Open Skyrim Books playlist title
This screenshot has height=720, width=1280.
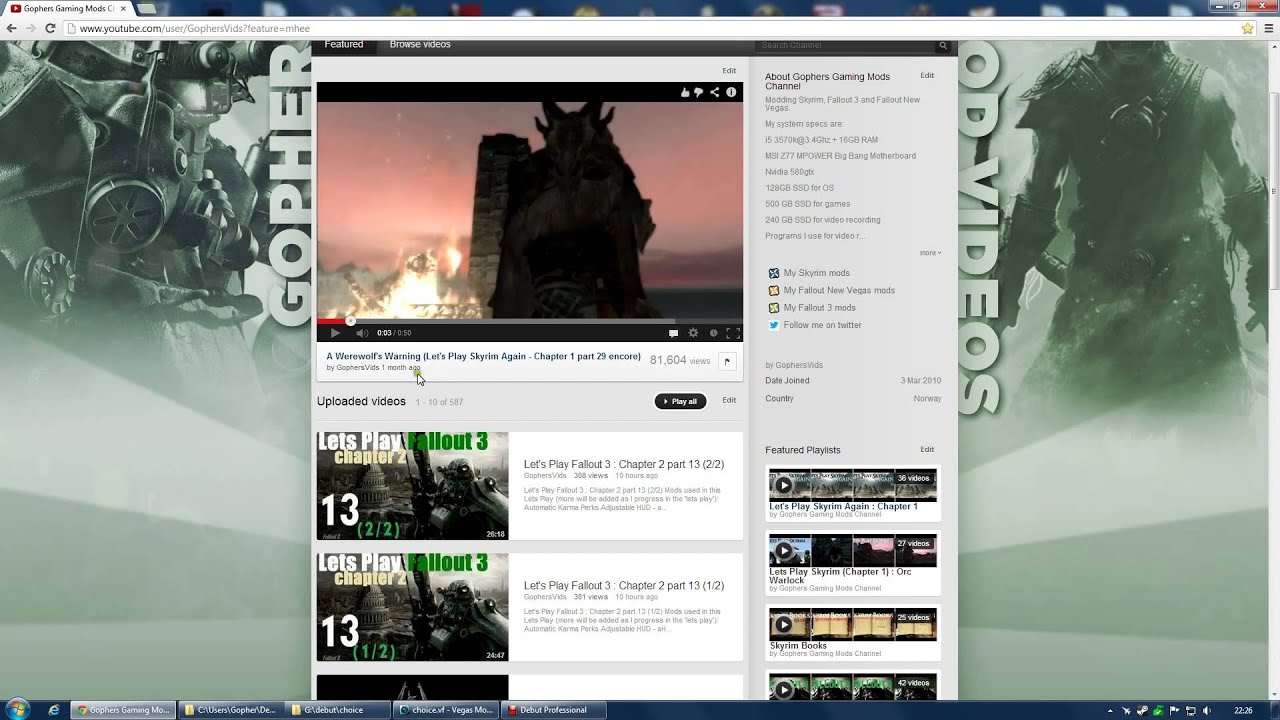click(x=798, y=646)
